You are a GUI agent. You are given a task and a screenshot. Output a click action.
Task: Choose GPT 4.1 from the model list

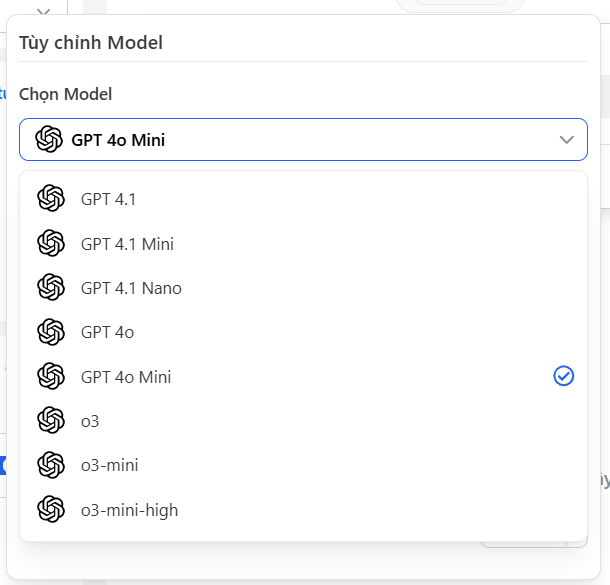pyautogui.click(x=109, y=199)
